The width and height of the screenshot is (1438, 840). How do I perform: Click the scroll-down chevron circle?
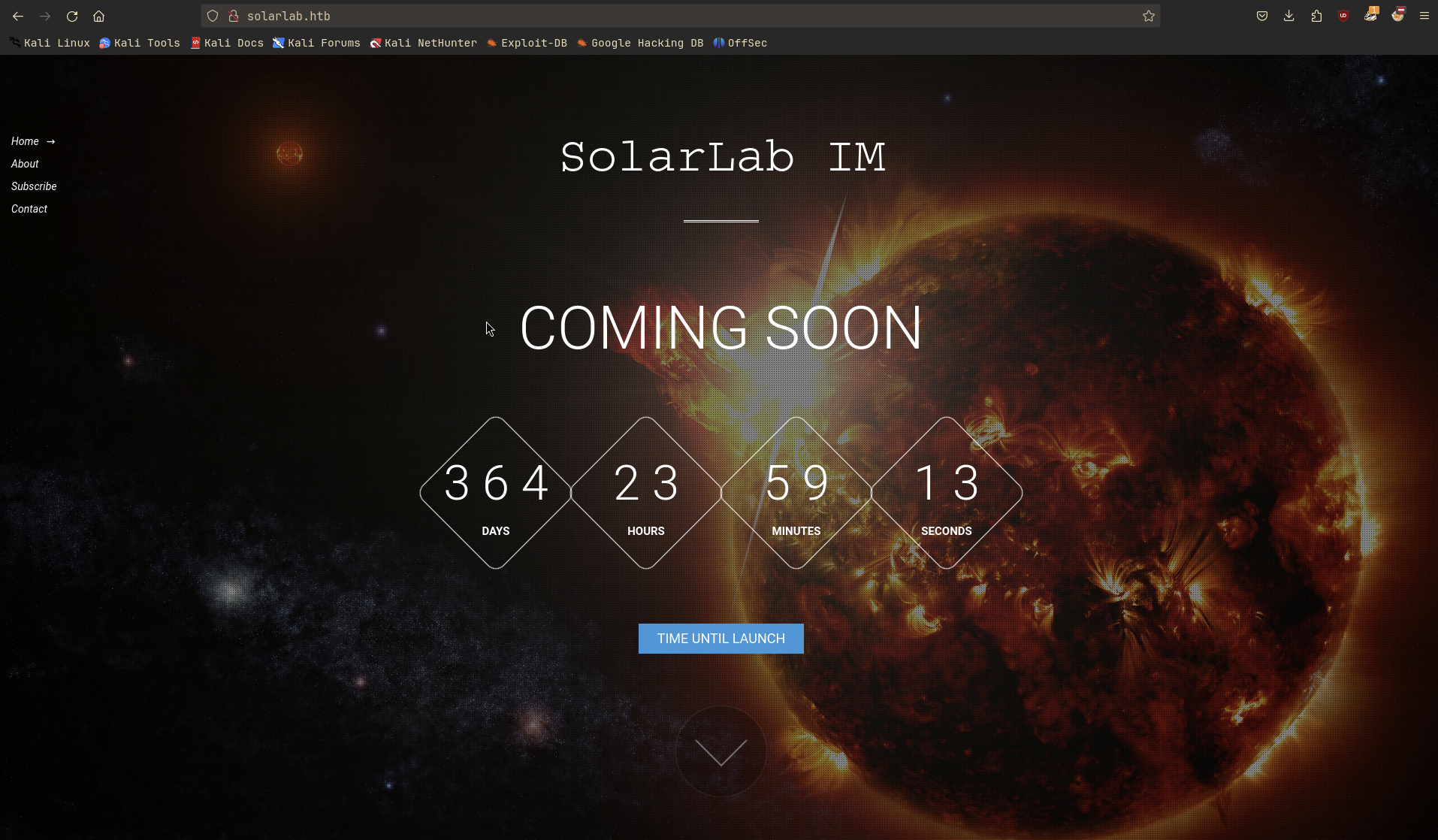721,751
